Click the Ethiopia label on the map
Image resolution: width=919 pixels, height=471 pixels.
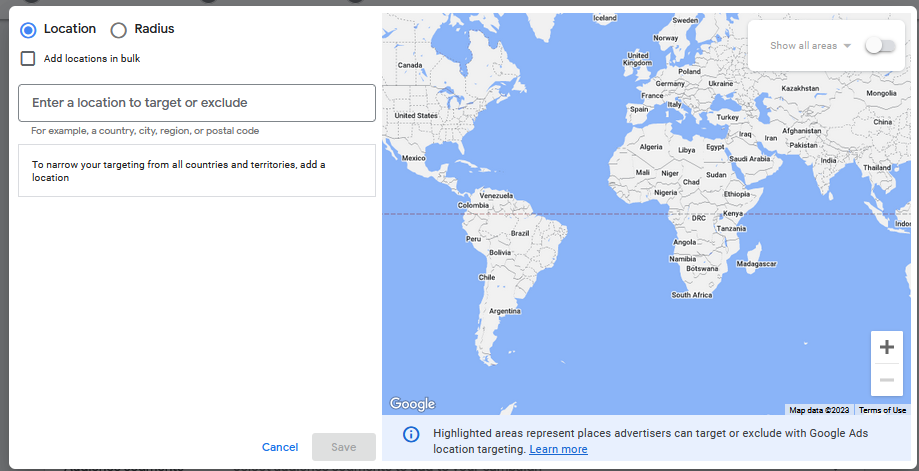click(737, 194)
